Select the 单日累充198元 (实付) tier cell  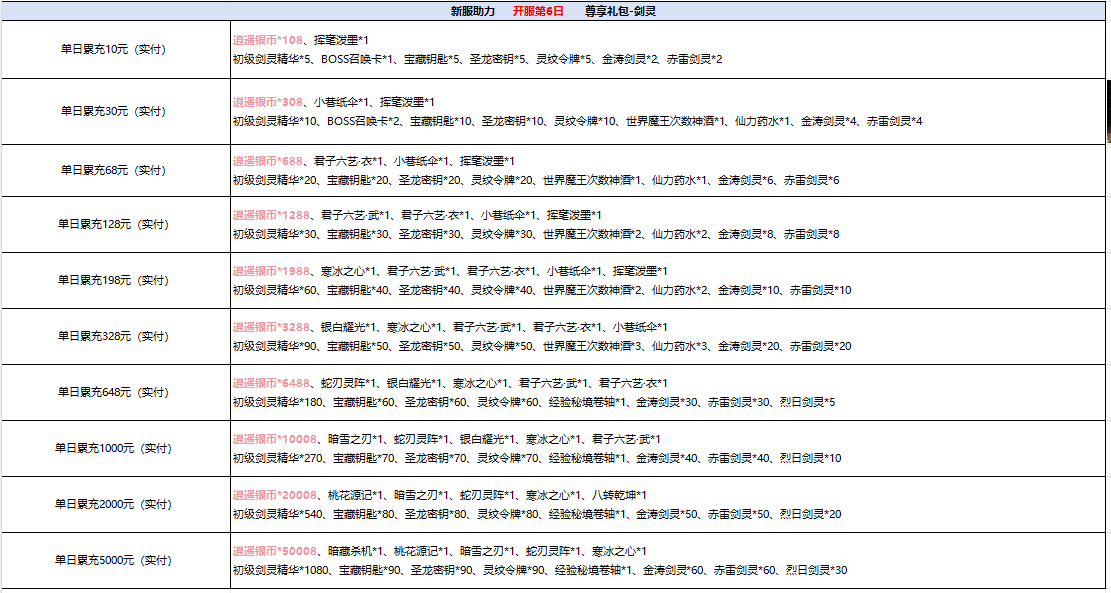point(113,281)
